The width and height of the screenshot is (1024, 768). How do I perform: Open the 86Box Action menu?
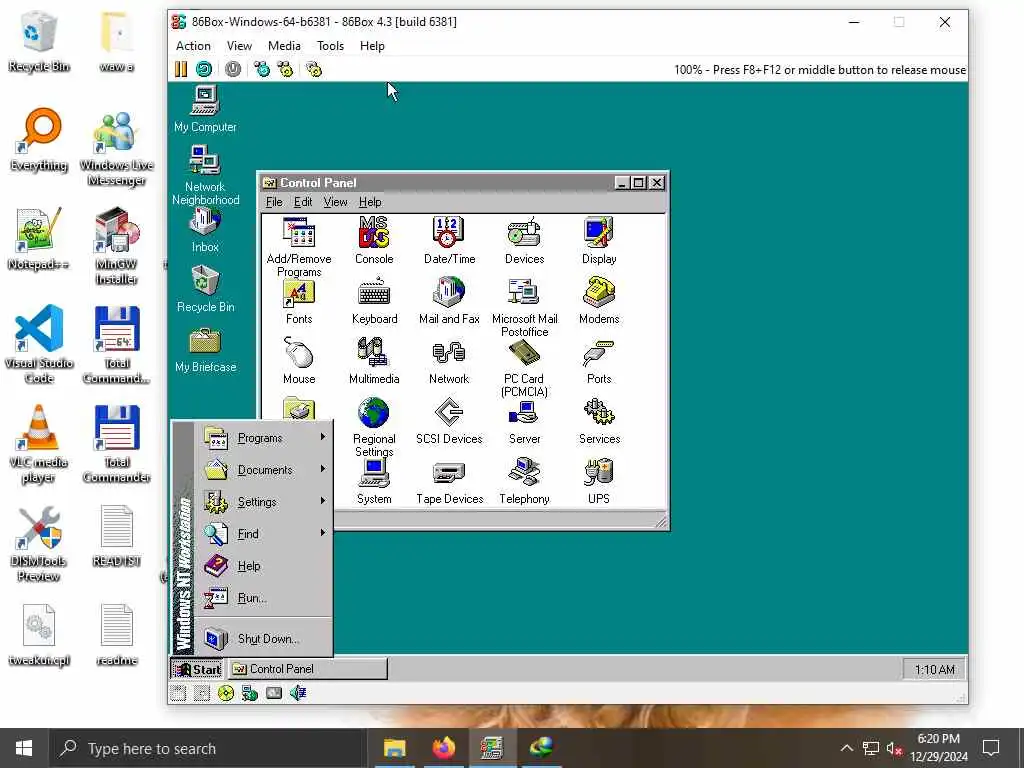click(x=193, y=46)
